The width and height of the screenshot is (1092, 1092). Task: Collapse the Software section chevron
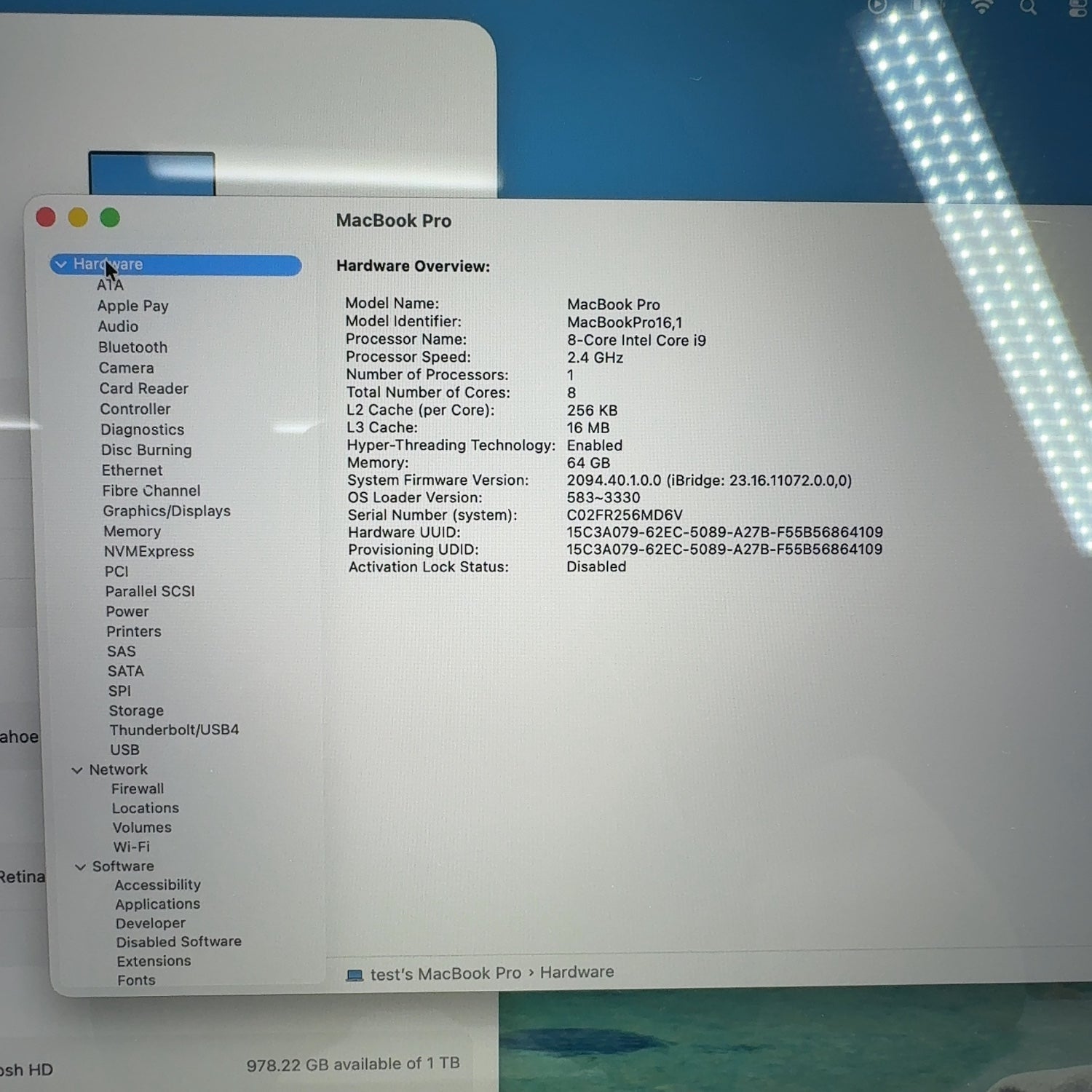(x=80, y=867)
